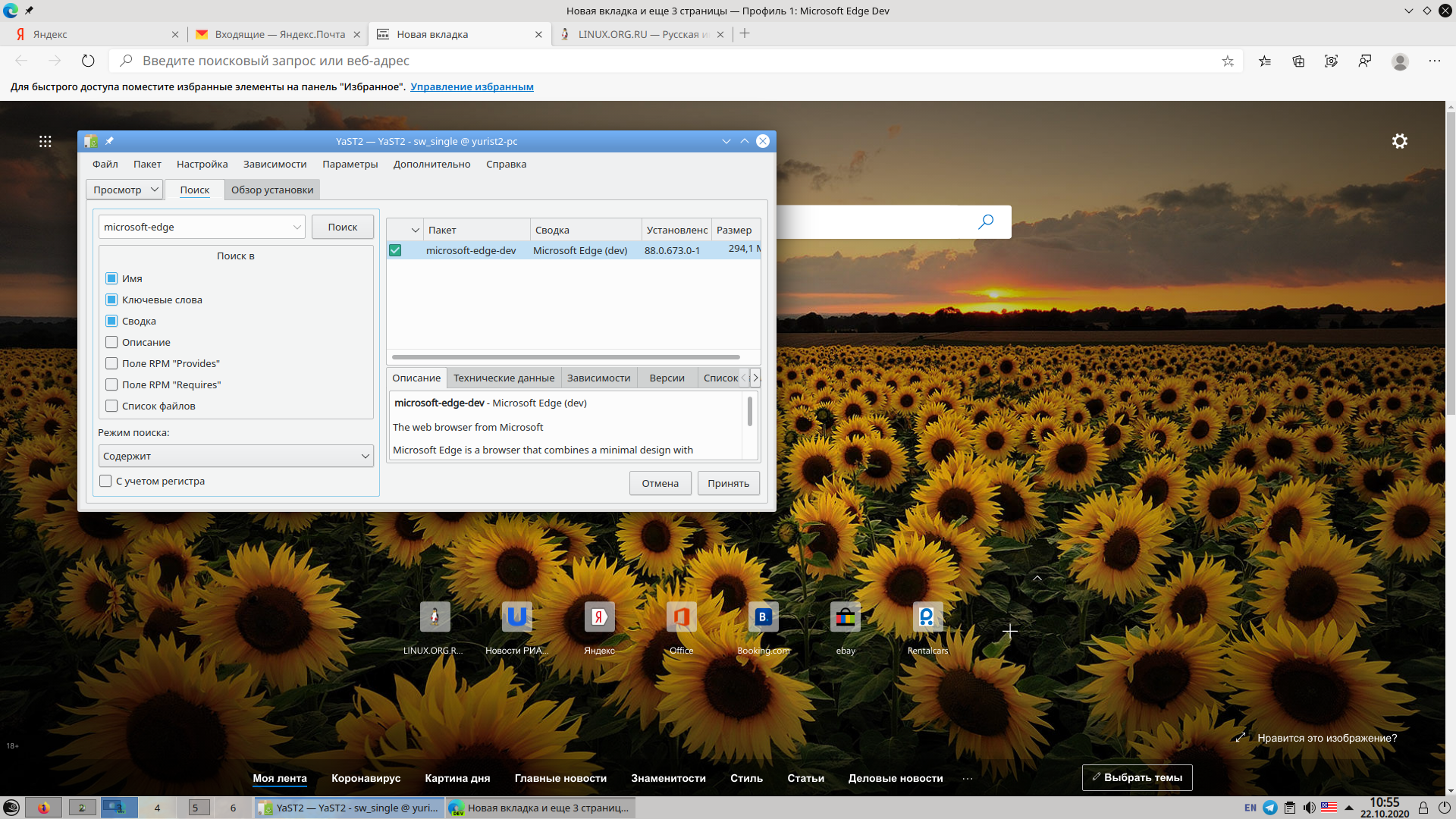Click the web capture screenshot icon in Edge
The image size is (1456, 819).
pos(1331,61)
